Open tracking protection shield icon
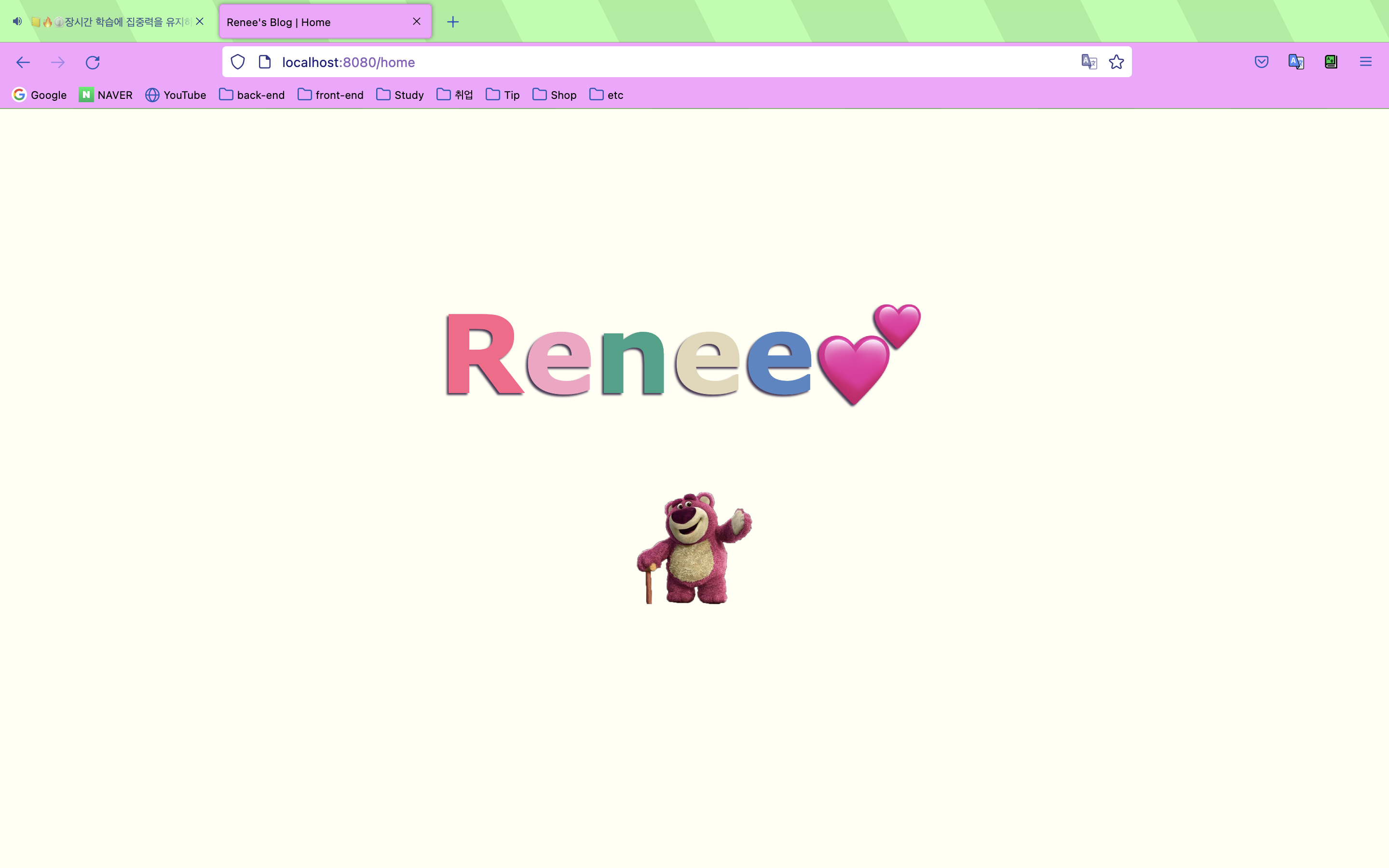The width and height of the screenshot is (1389, 868). [x=238, y=62]
